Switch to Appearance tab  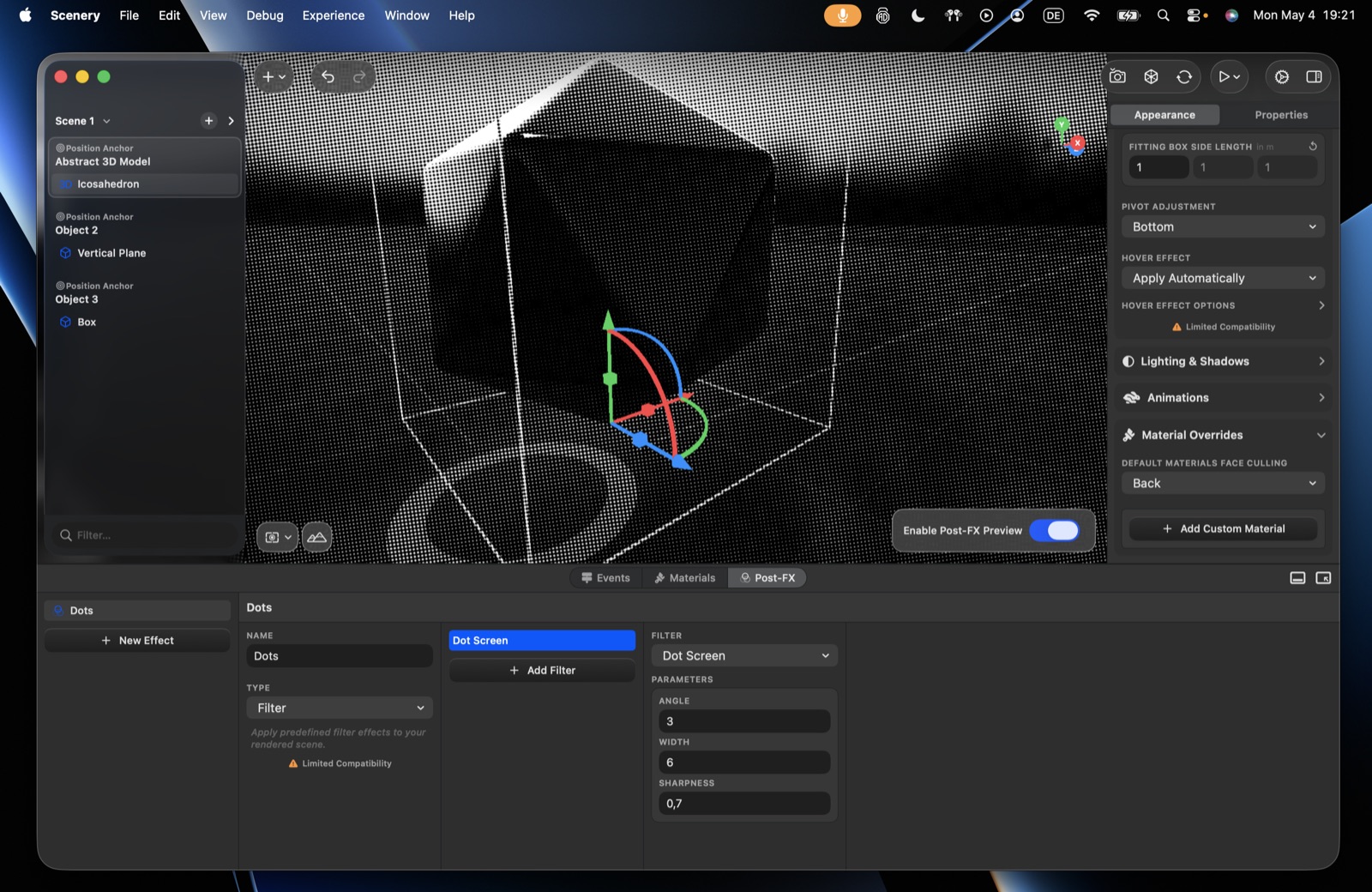coord(1164,115)
